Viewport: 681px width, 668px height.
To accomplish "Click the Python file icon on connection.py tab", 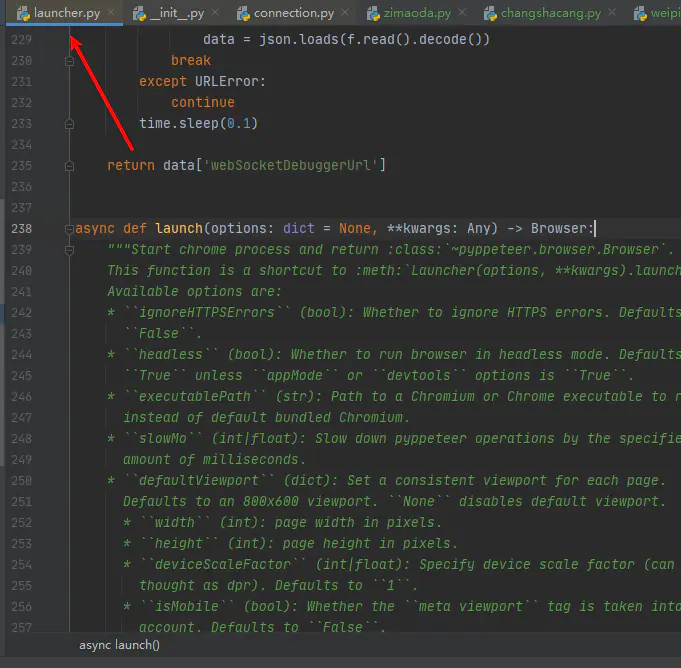I will 243,14.
